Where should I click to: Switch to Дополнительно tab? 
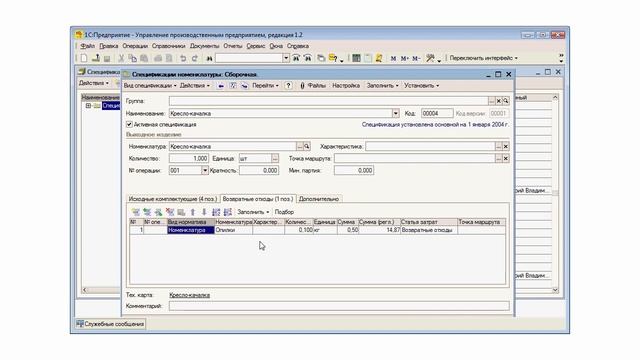pyautogui.click(x=319, y=199)
